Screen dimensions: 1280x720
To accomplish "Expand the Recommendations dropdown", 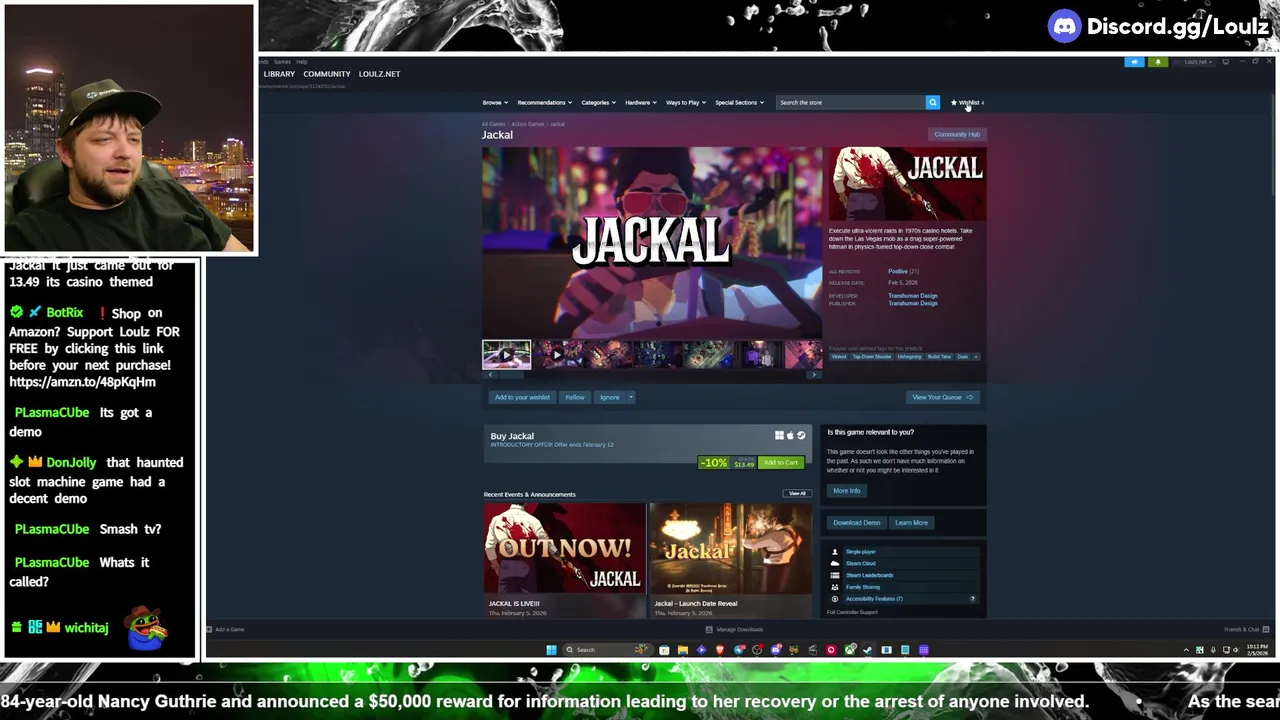I will click(x=544, y=102).
